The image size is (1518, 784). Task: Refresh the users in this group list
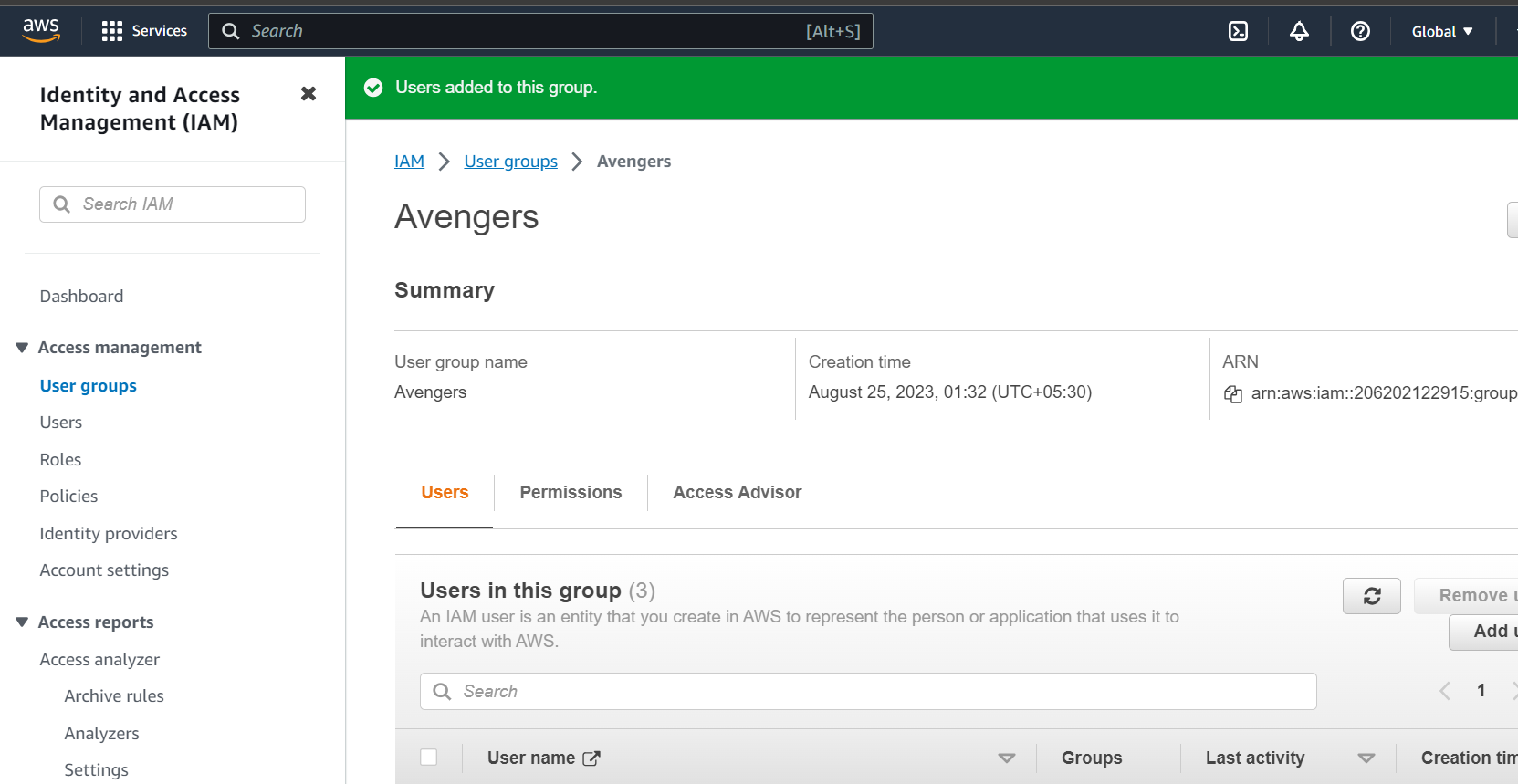(x=1371, y=596)
